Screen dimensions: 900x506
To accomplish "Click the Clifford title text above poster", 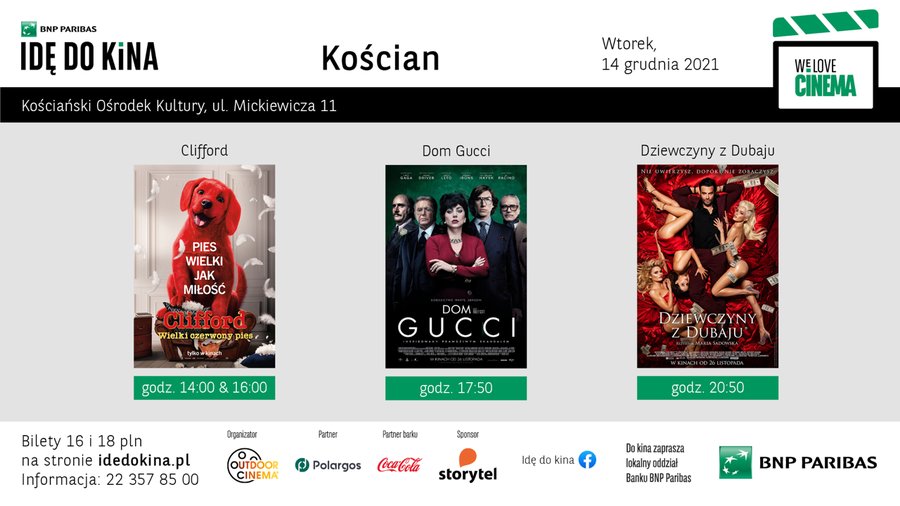I will pos(204,150).
